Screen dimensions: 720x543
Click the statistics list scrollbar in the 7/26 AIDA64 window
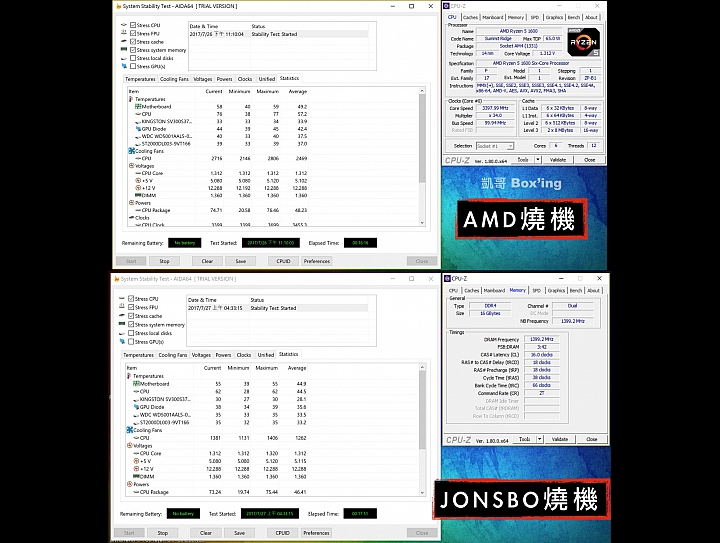click(422, 139)
